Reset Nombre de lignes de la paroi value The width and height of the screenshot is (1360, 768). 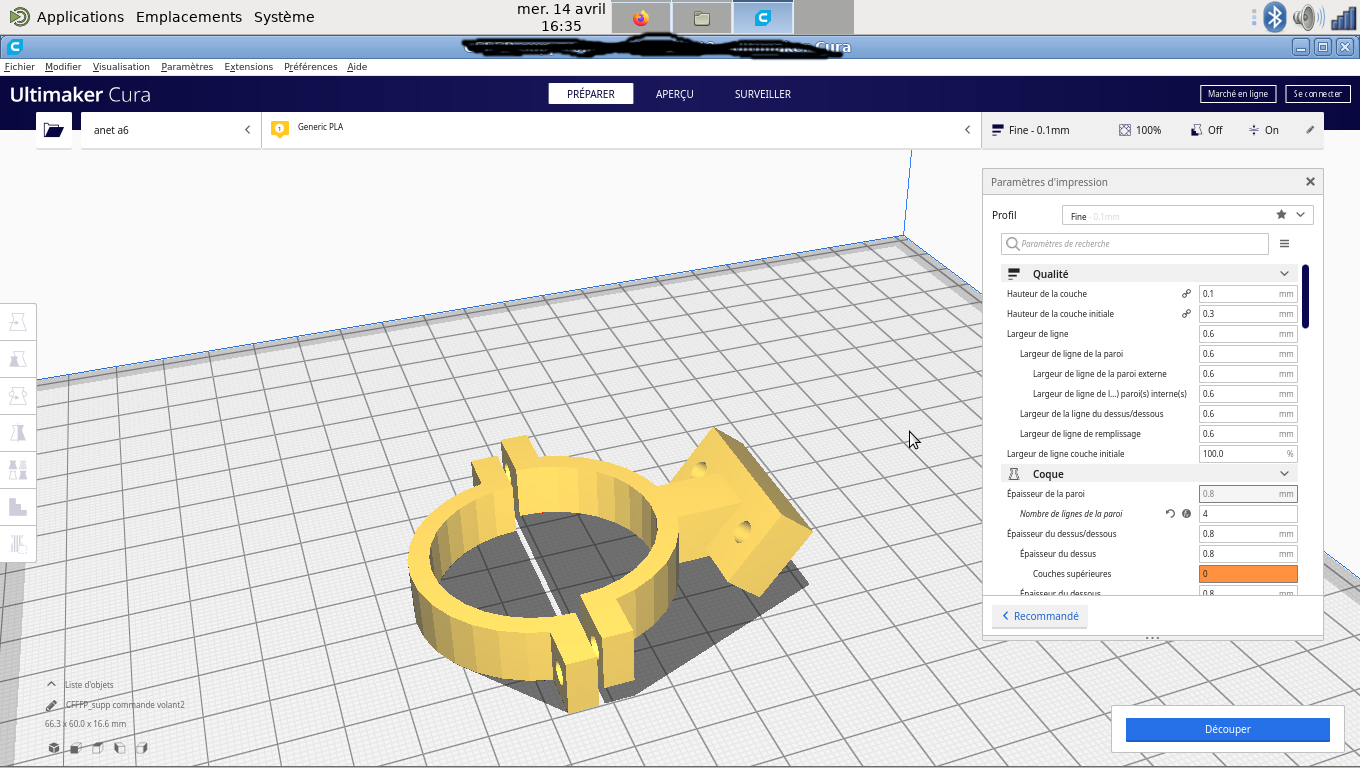pos(1170,514)
